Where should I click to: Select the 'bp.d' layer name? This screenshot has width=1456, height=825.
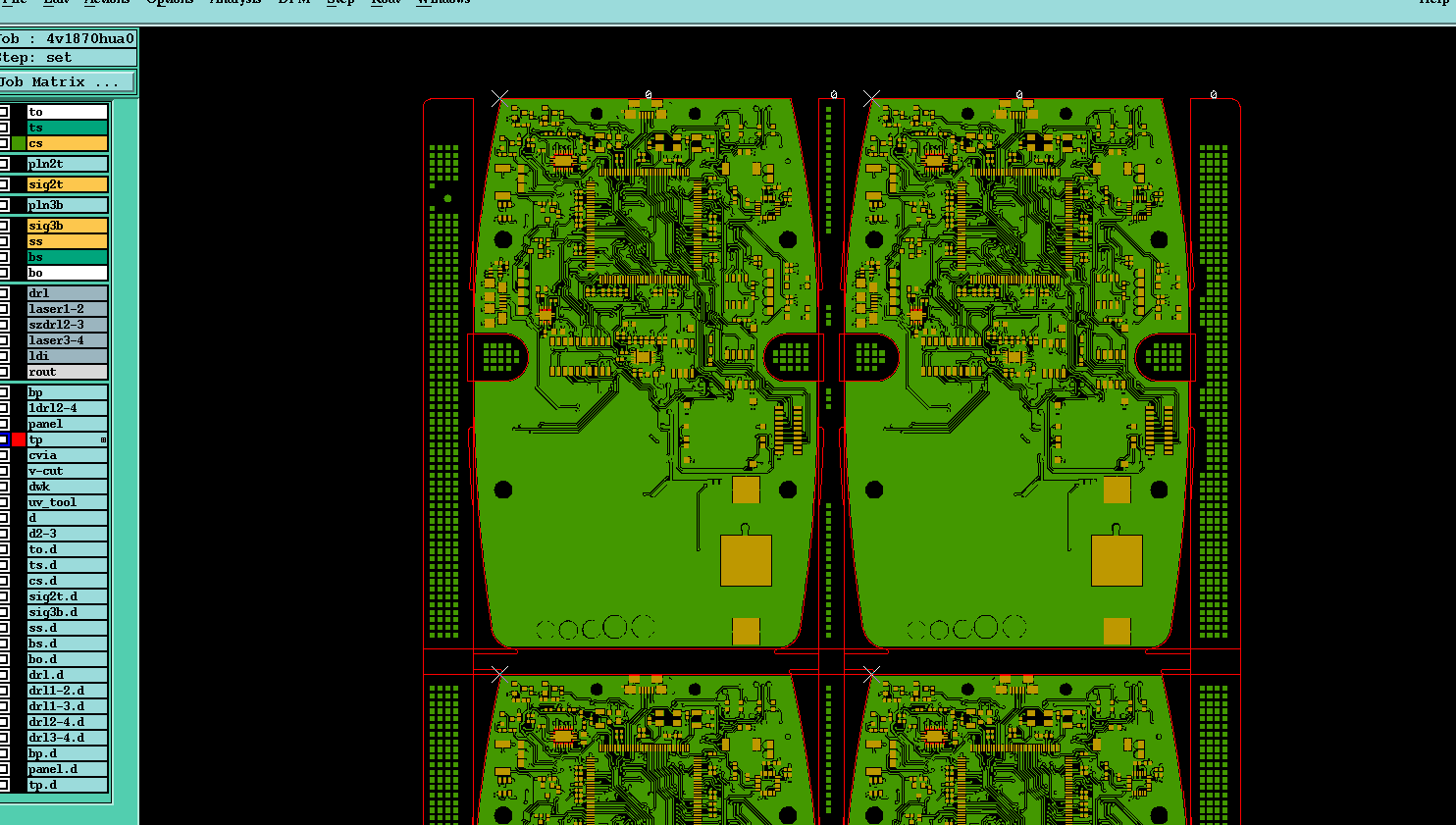[x=67, y=753]
